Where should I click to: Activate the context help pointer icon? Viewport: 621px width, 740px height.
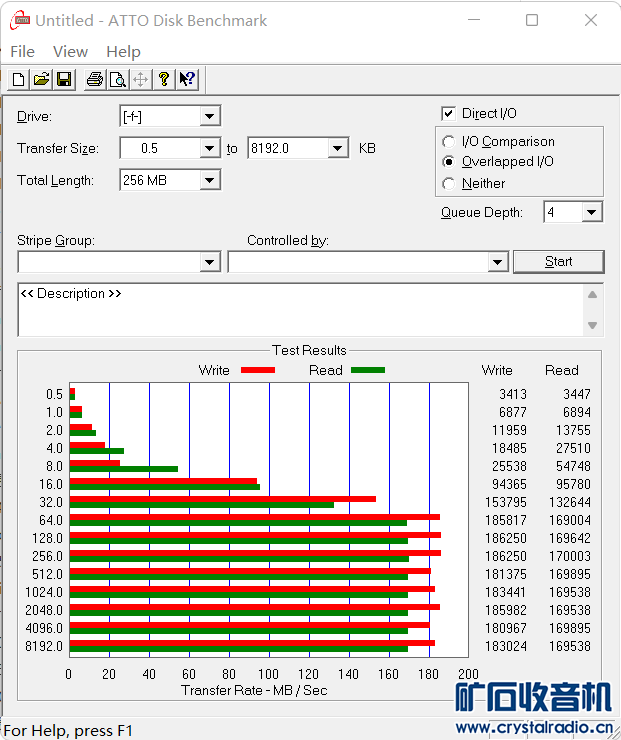[x=186, y=80]
